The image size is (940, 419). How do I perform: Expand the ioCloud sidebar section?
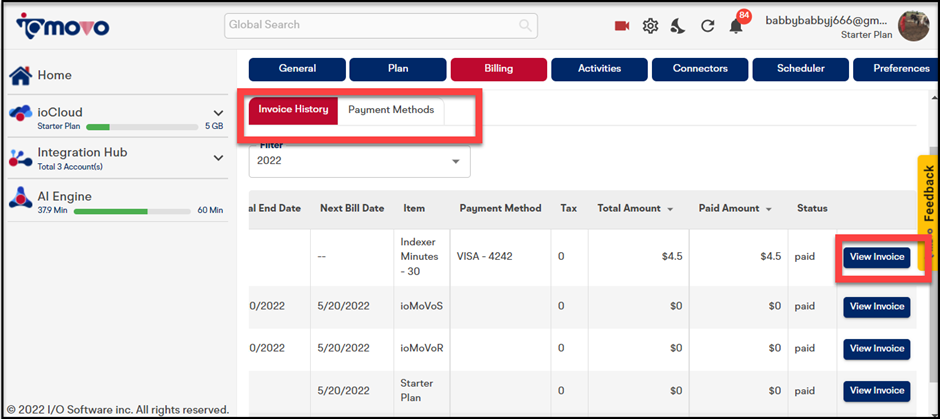[x=218, y=112]
